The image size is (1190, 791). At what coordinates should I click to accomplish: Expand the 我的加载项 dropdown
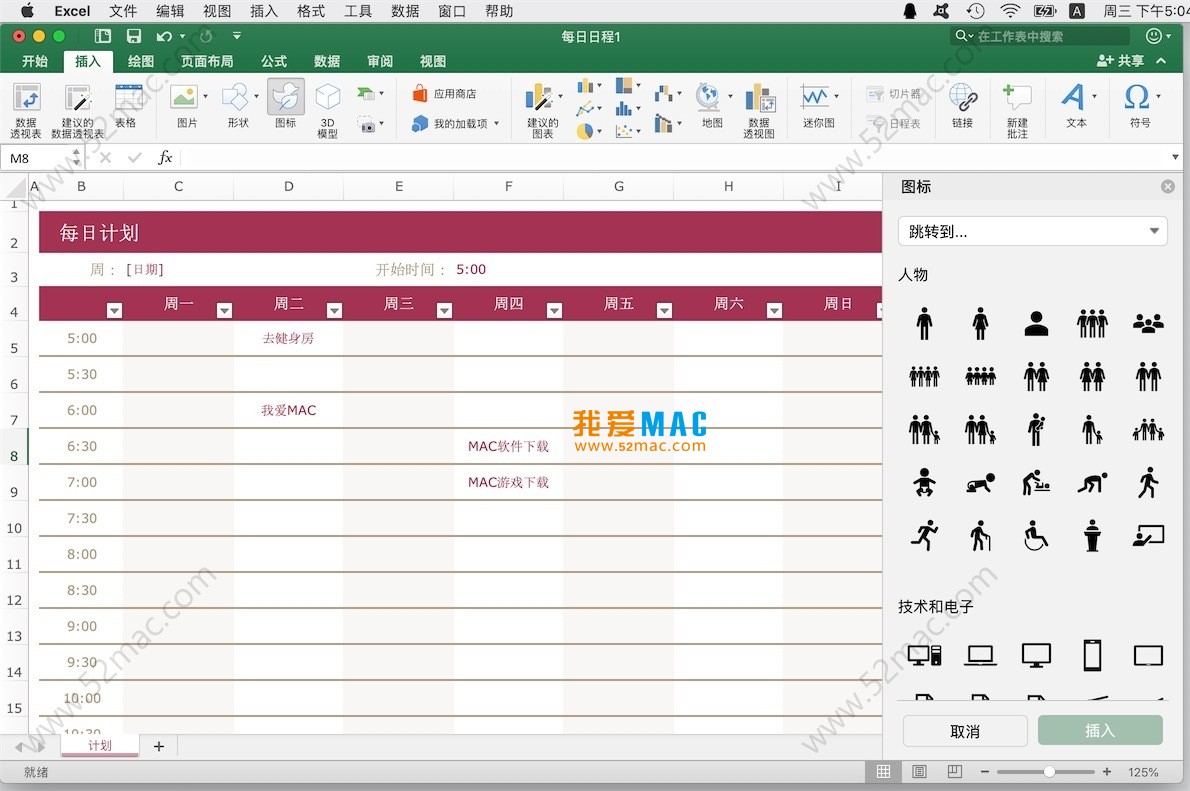point(497,124)
